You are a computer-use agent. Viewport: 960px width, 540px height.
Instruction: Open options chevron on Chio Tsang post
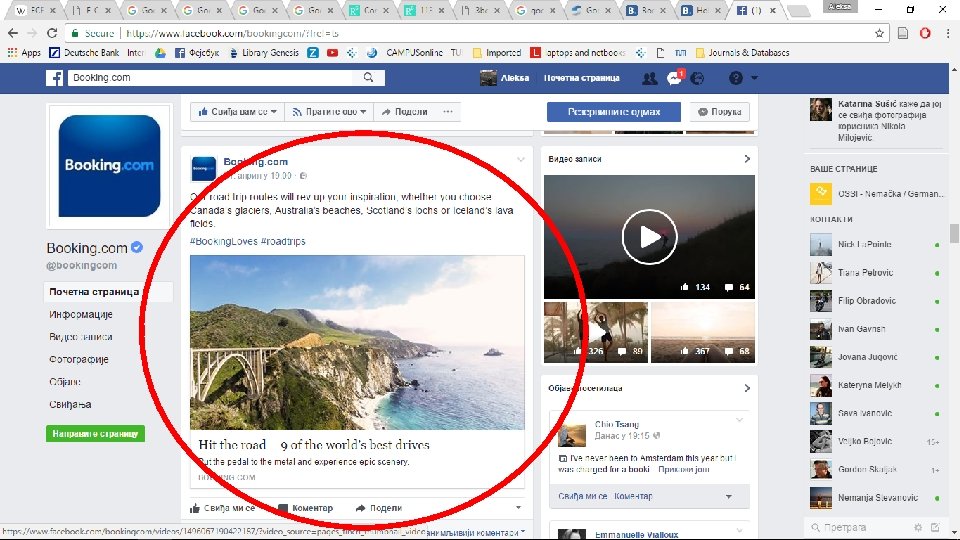click(x=740, y=420)
